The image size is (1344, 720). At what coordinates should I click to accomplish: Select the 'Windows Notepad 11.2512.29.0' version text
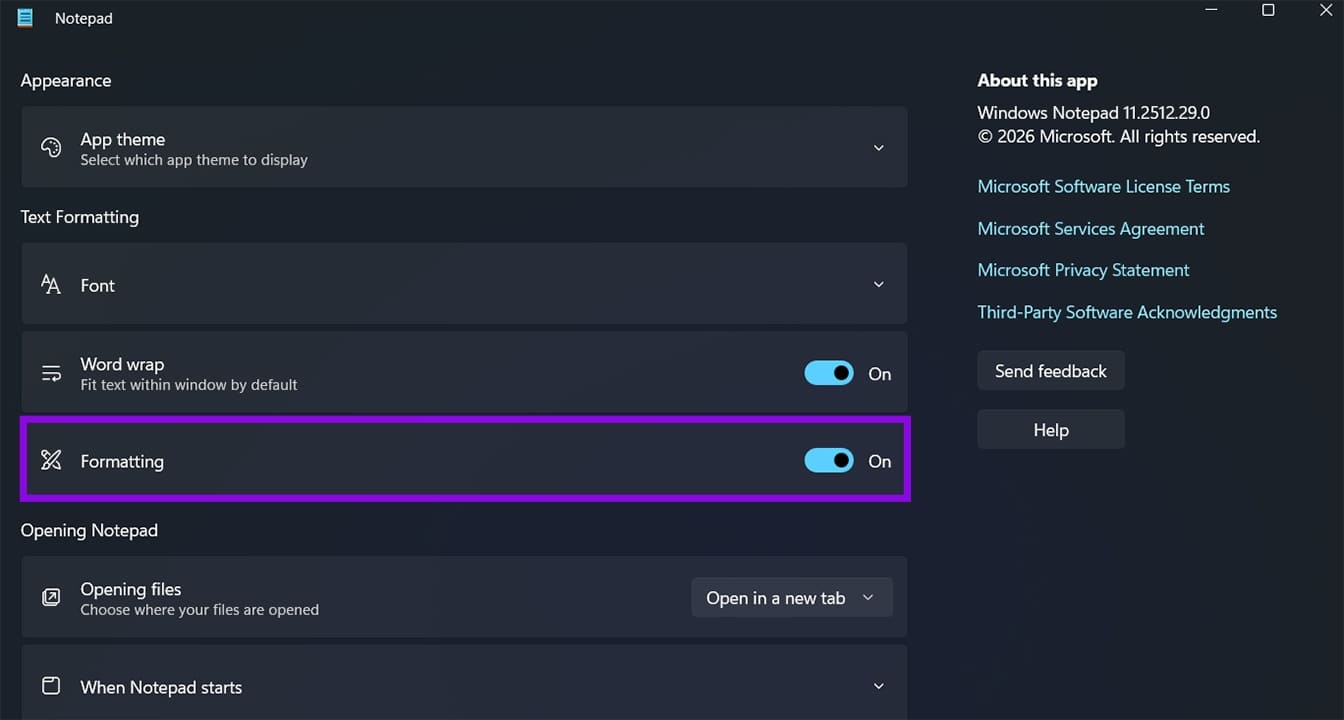pyautogui.click(x=1094, y=113)
